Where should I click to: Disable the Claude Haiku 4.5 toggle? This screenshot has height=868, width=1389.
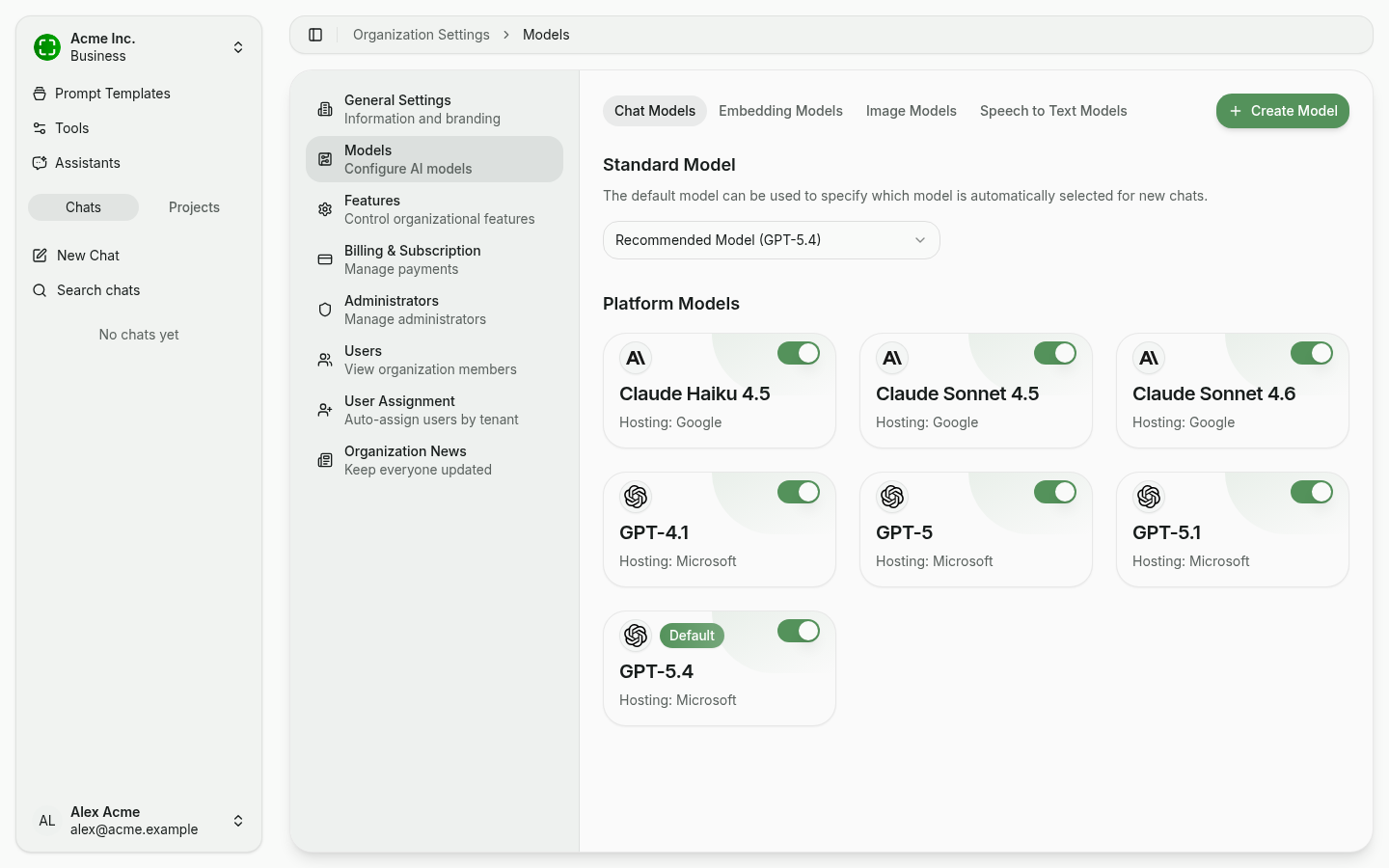(799, 353)
